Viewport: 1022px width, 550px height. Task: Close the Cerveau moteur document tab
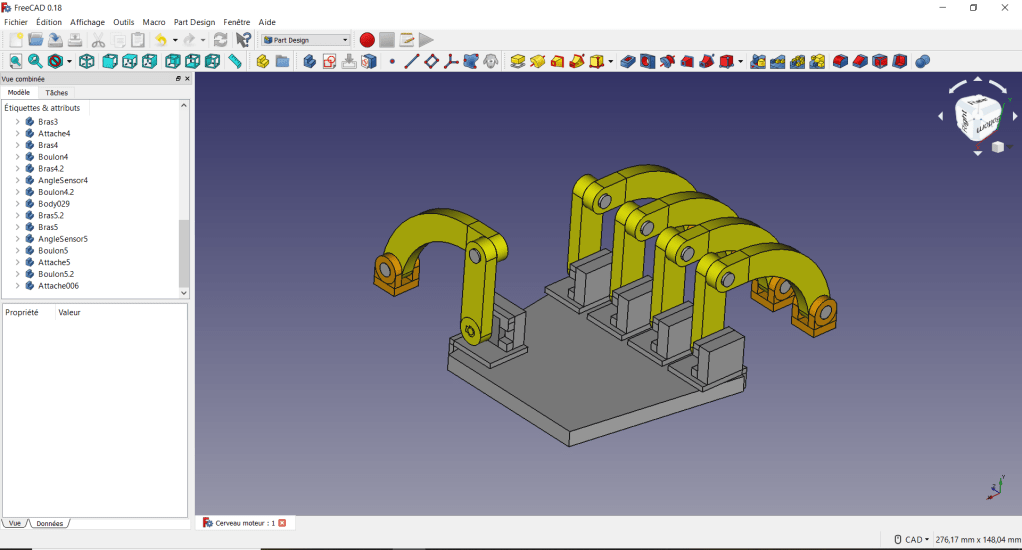coord(282,523)
